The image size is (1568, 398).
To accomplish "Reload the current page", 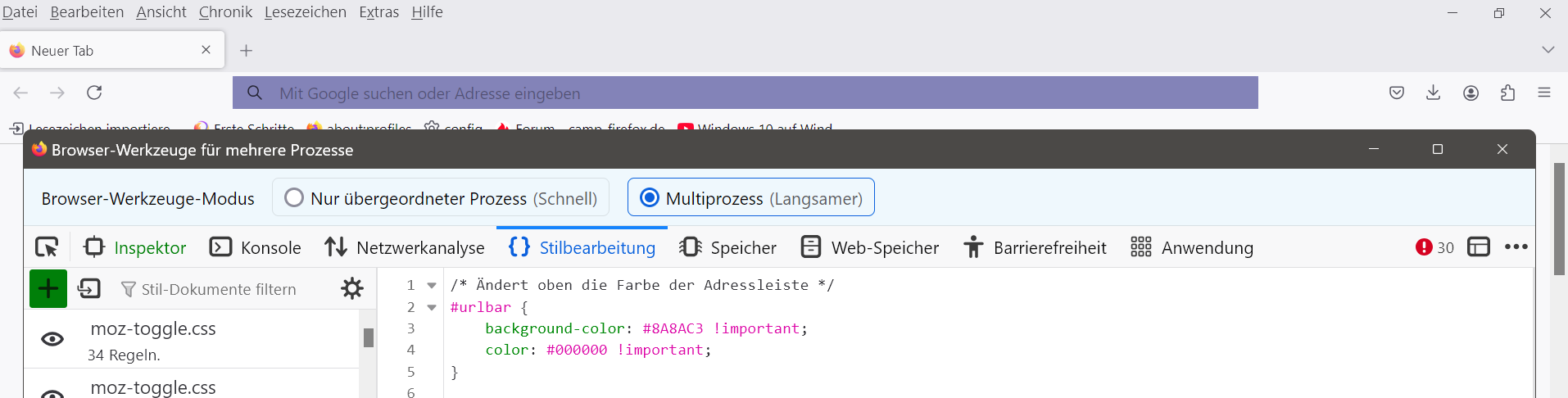I will pyautogui.click(x=94, y=93).
